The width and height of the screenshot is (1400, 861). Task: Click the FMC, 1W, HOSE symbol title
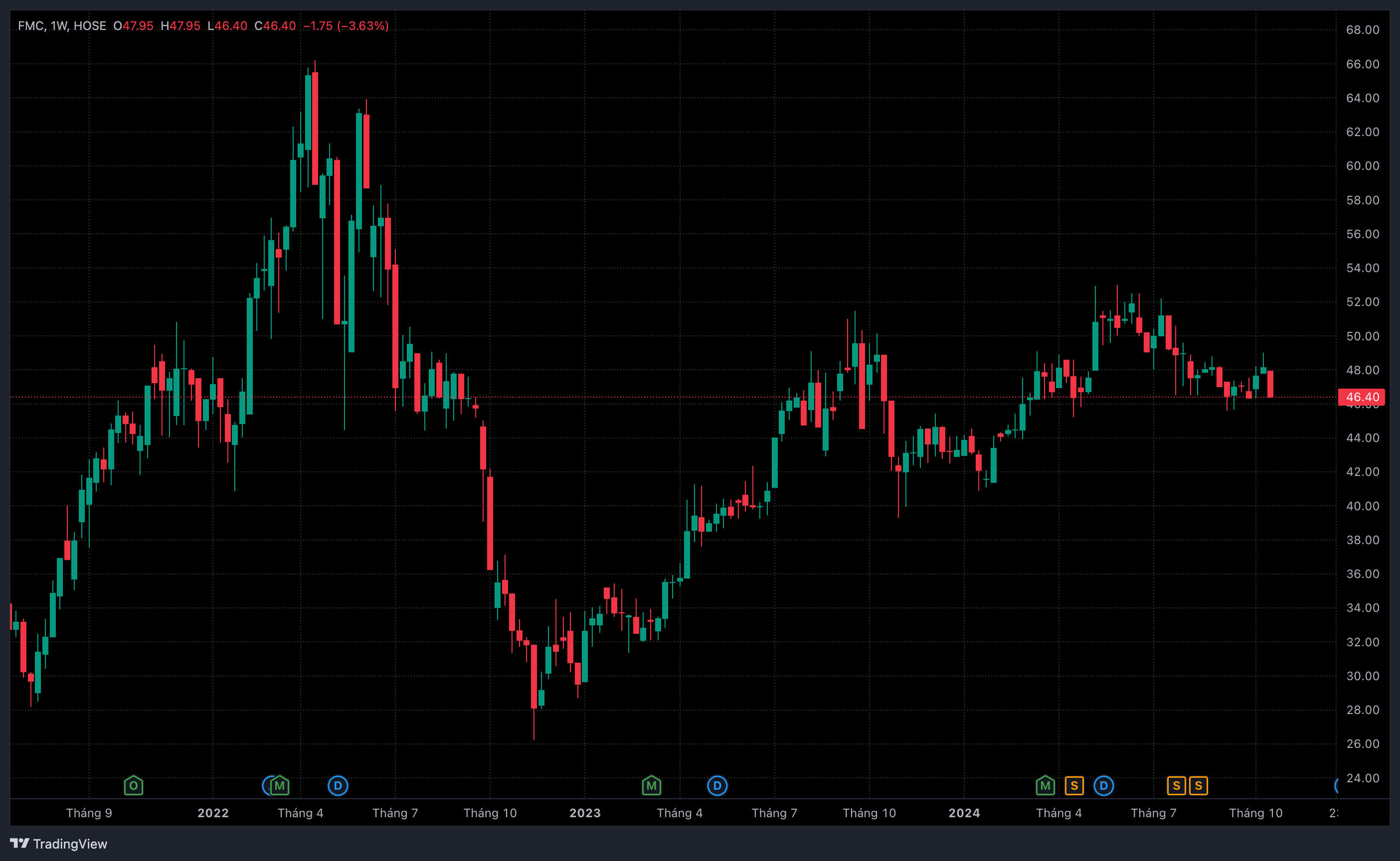point(62,26)
